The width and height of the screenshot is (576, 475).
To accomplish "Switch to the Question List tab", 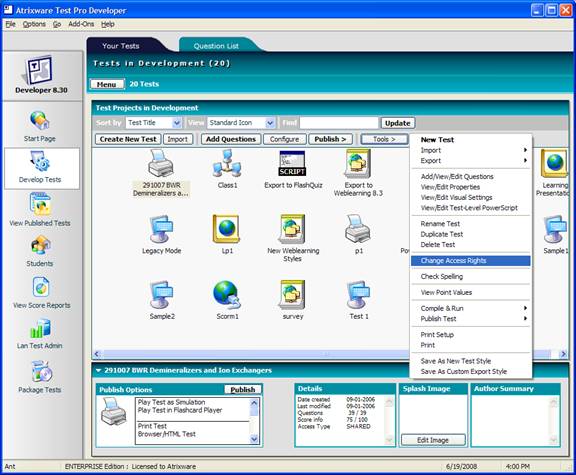I will 216,46.
